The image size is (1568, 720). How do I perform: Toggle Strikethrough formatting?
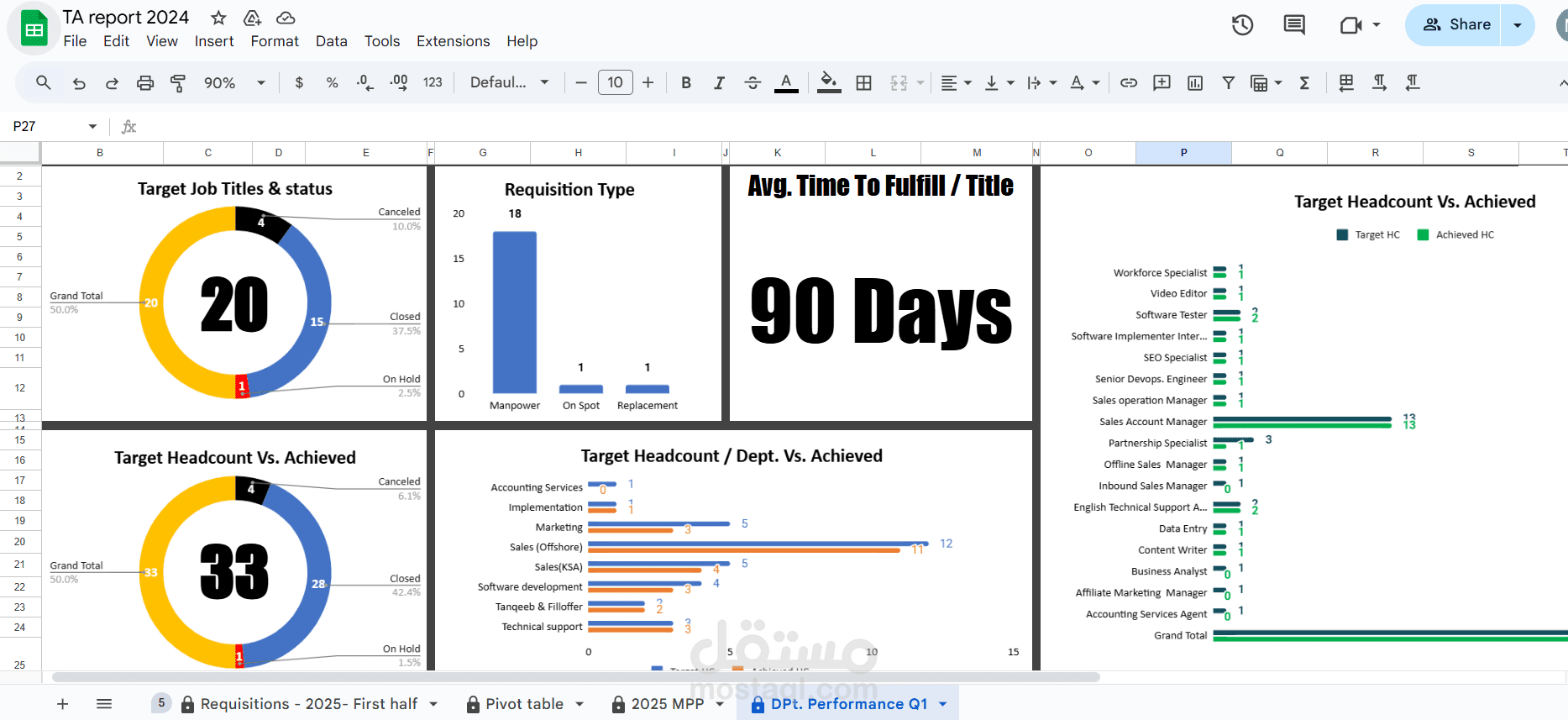click(753, 82)
